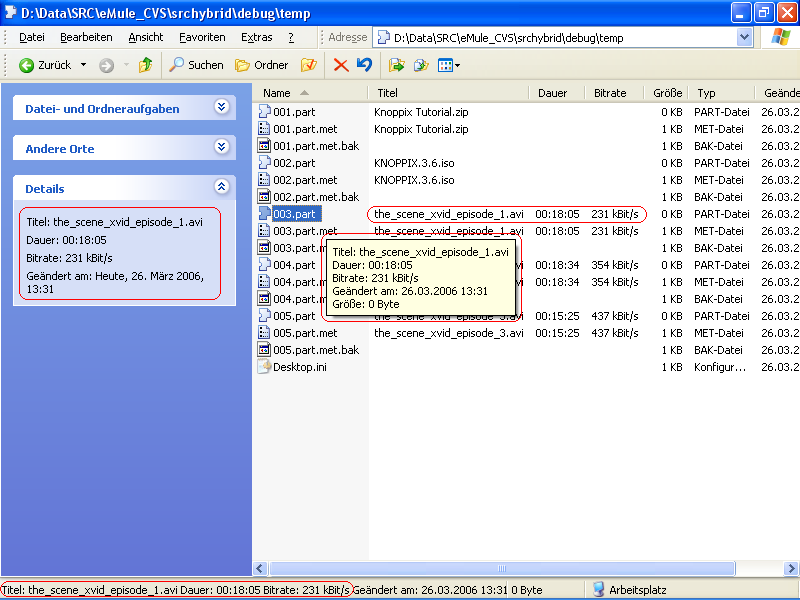Collapse Datei- und Ordneraufgaben panel
This screenshot has width=800, height=600.
coord(222,107)
